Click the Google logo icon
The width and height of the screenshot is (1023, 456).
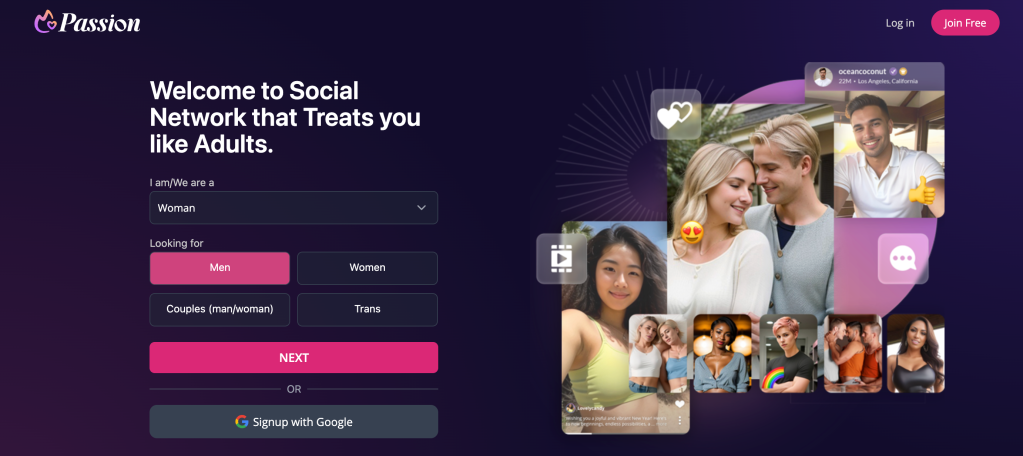tap(241, 422)
